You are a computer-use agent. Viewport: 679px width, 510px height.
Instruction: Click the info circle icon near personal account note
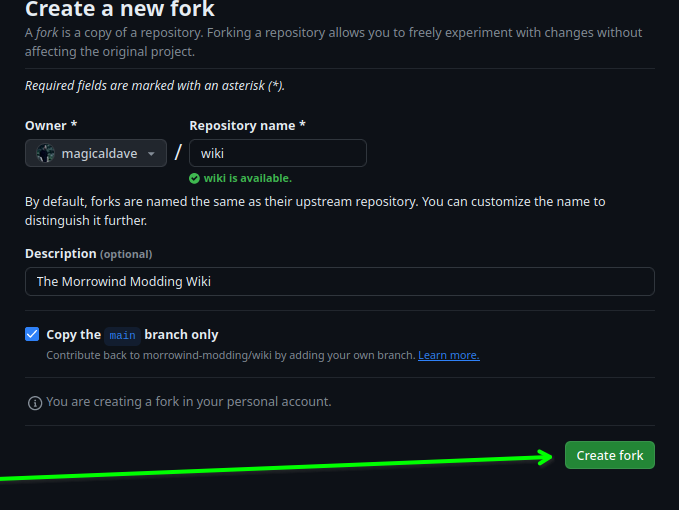(x=35, y=403)
